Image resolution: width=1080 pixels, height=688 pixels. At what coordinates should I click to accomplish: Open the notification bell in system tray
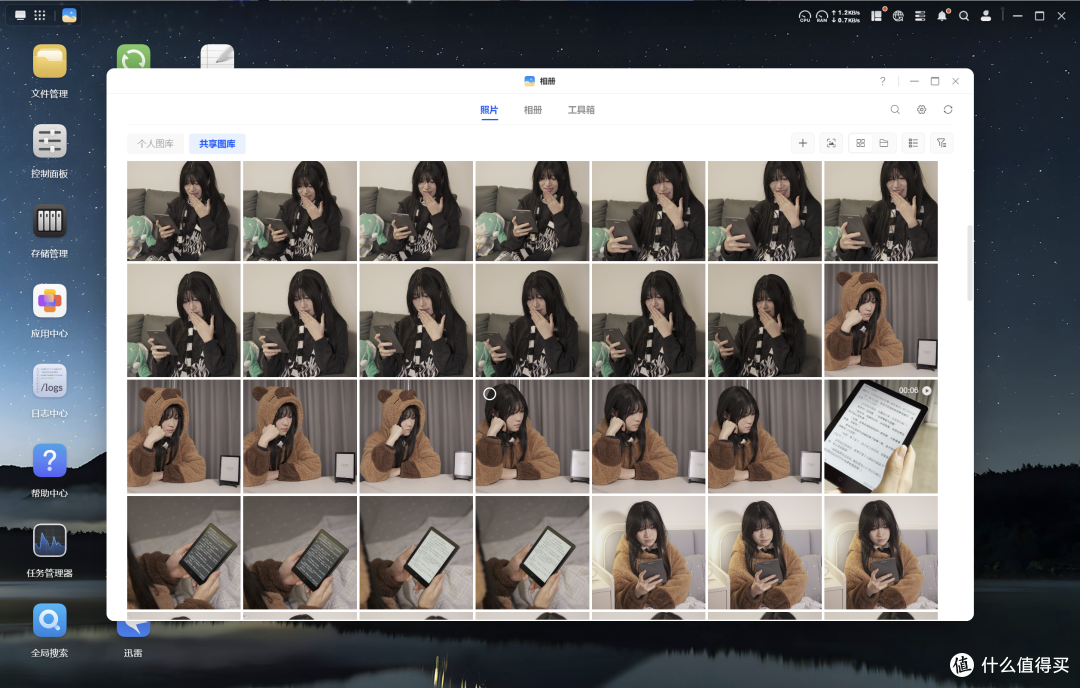pos(942,15)
